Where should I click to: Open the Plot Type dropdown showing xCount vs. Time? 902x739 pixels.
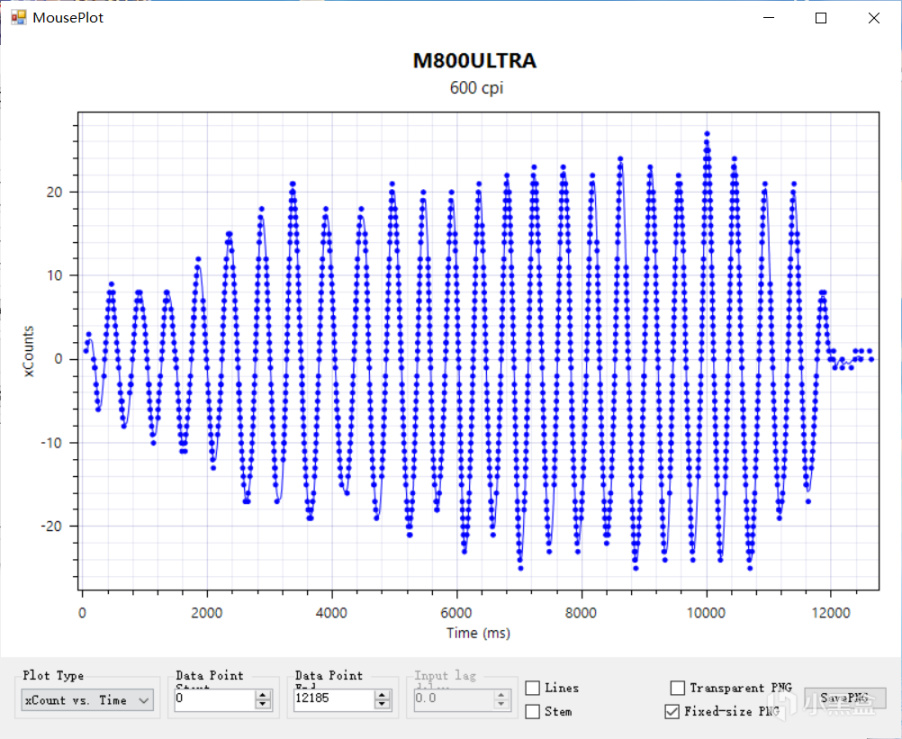pos(87,700)
